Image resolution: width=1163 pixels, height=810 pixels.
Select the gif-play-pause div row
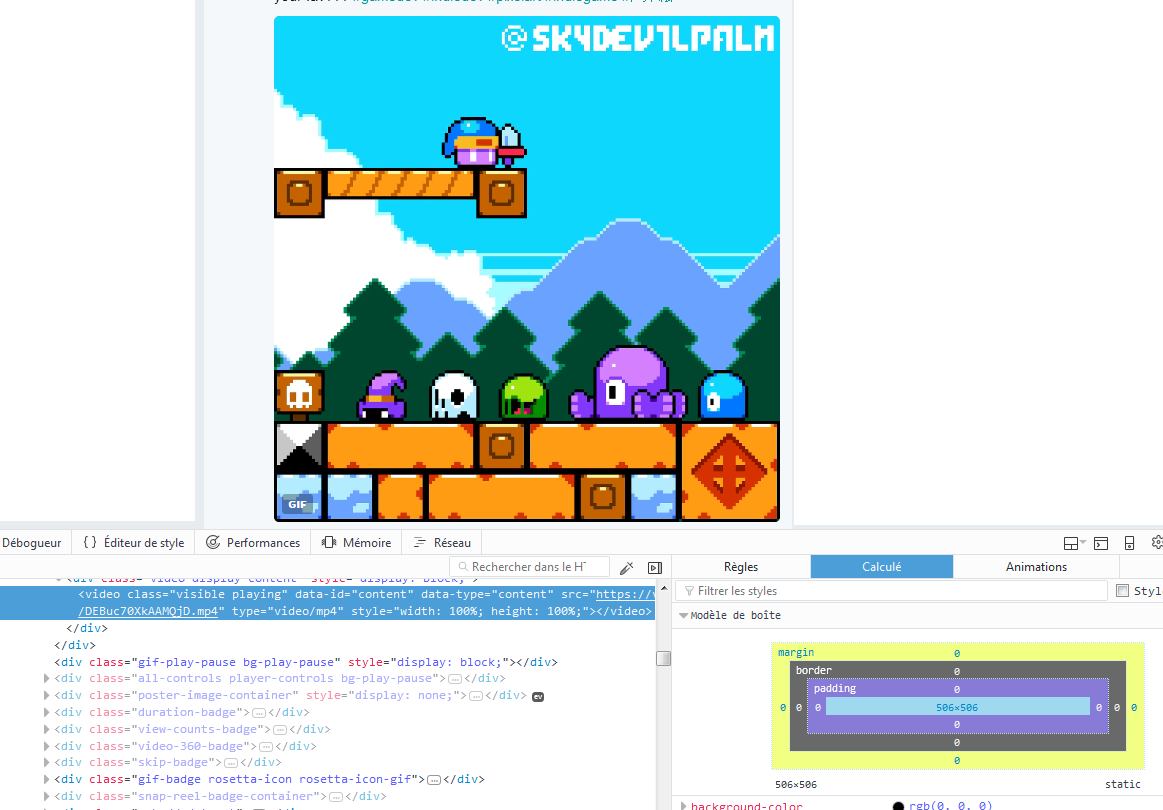tap(306, 662)
